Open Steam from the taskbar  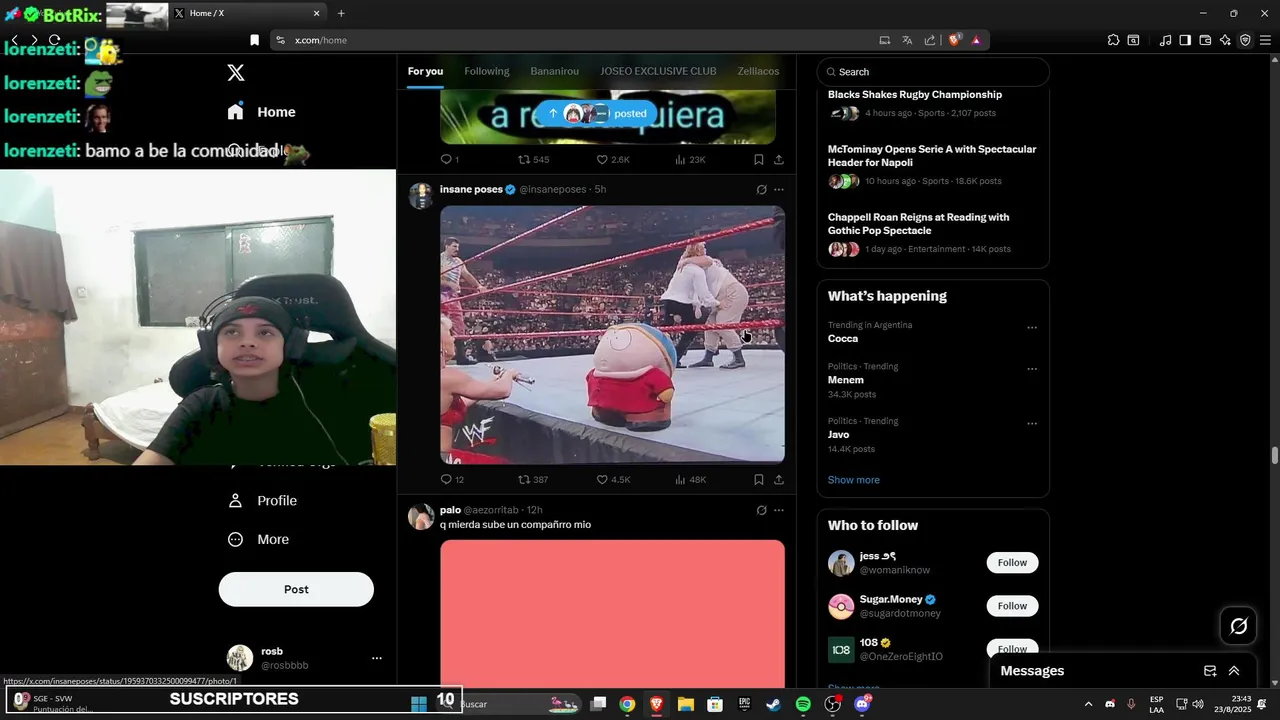(774, 704)
